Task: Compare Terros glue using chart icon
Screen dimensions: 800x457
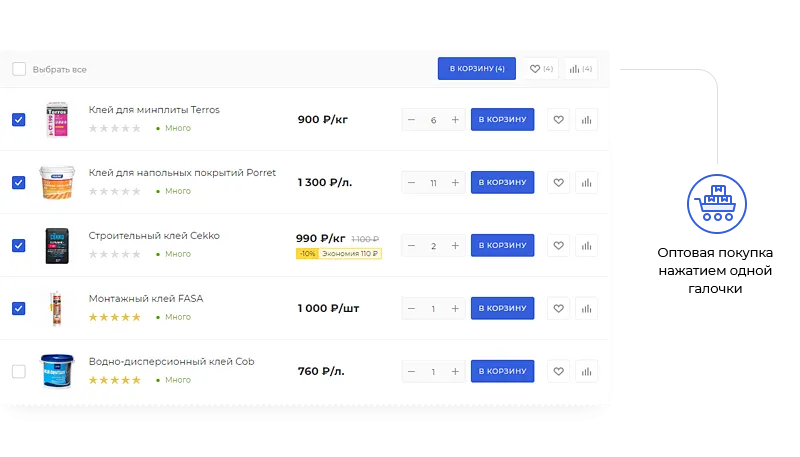Action: click(x=586, y=120)
